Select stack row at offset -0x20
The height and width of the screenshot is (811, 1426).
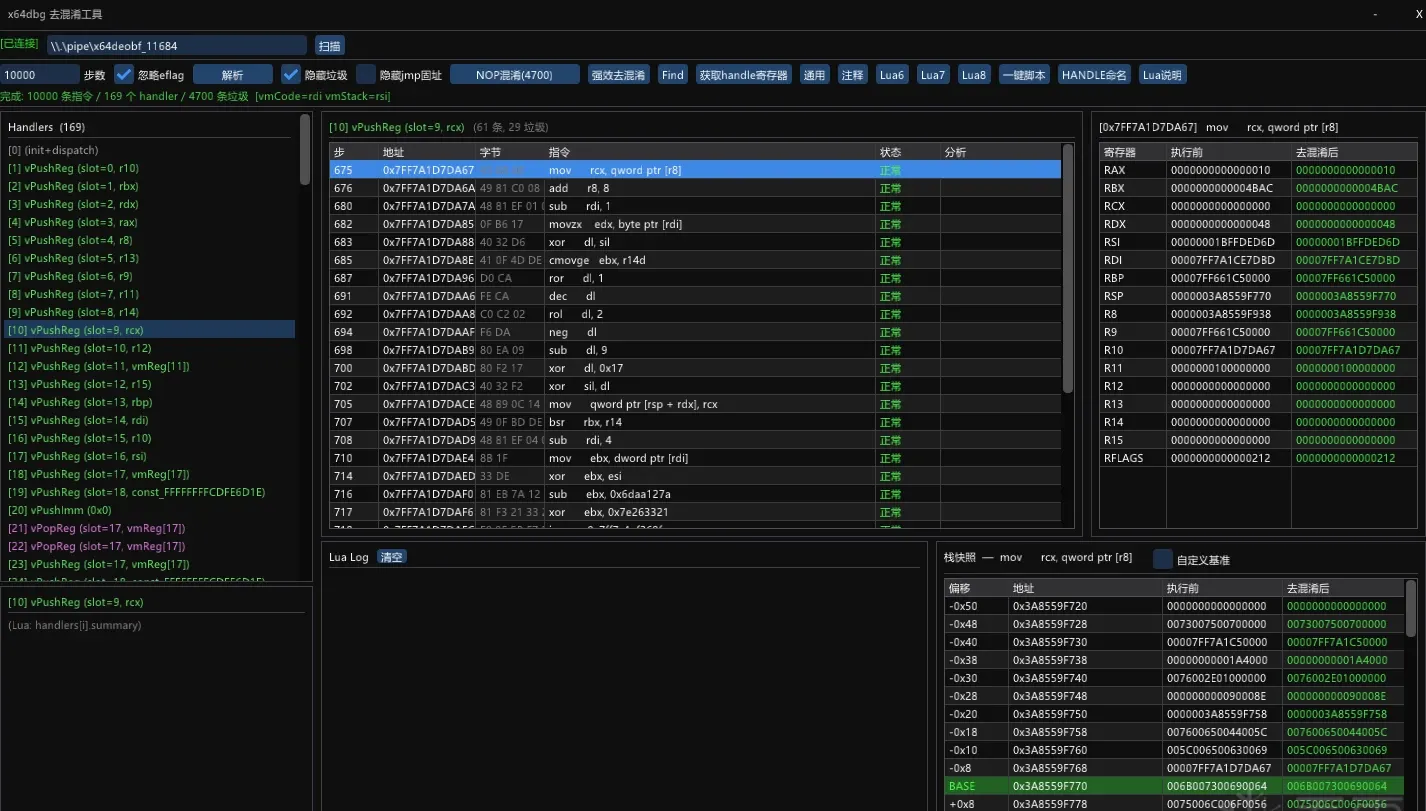(x=1174, y=714)
